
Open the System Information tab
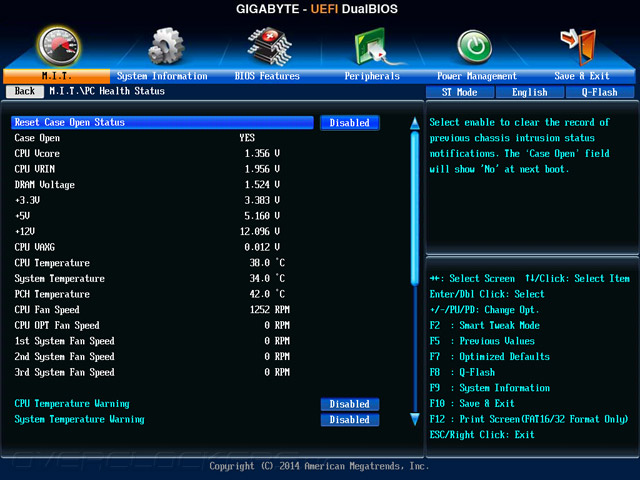tap(162, 76)
